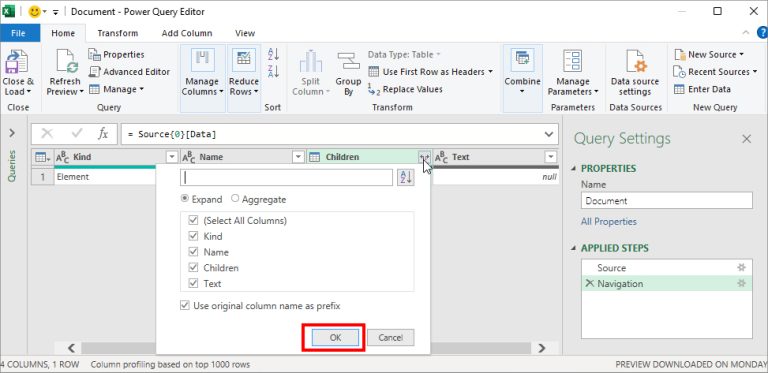
Task: Sort ascending from ribbon
Action: (x=273, y=54)
